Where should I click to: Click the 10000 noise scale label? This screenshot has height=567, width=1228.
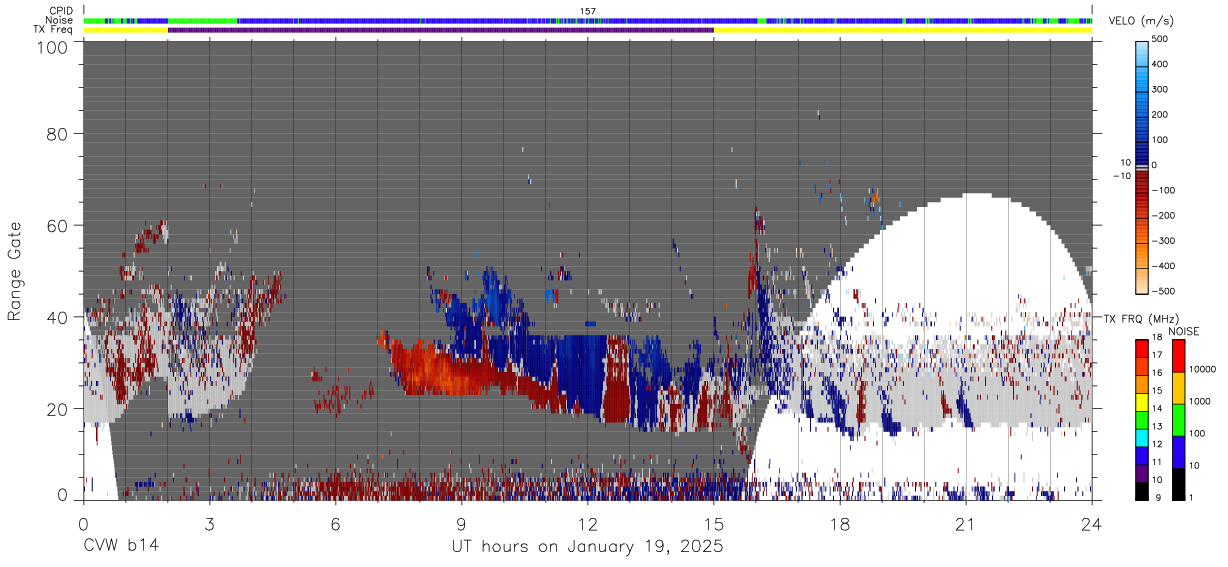click(x=1204, y=369)
